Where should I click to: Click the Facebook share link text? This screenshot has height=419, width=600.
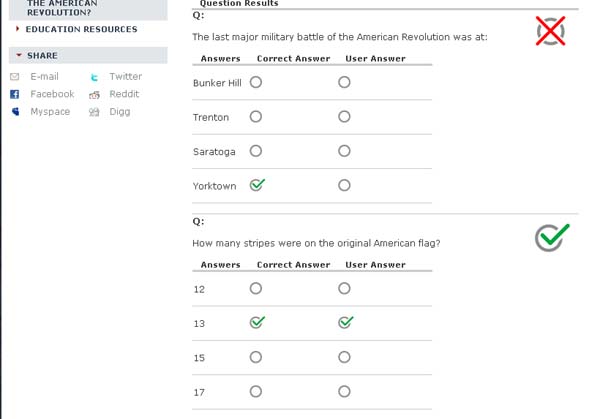point(52,95)
